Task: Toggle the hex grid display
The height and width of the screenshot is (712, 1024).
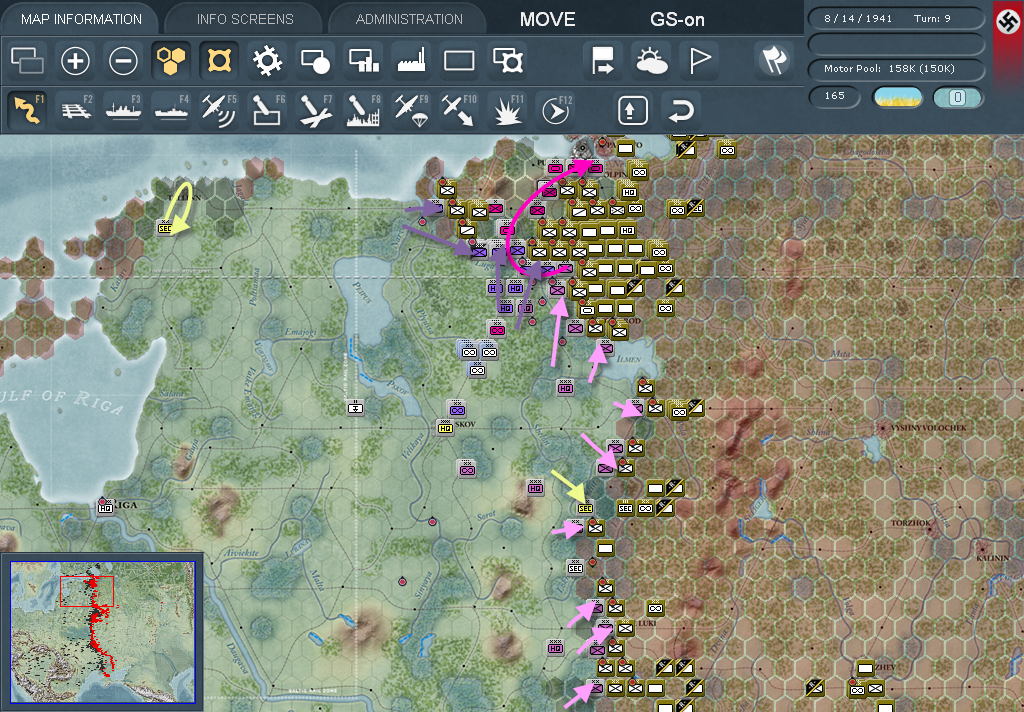Action: click(x=171, y=61)
